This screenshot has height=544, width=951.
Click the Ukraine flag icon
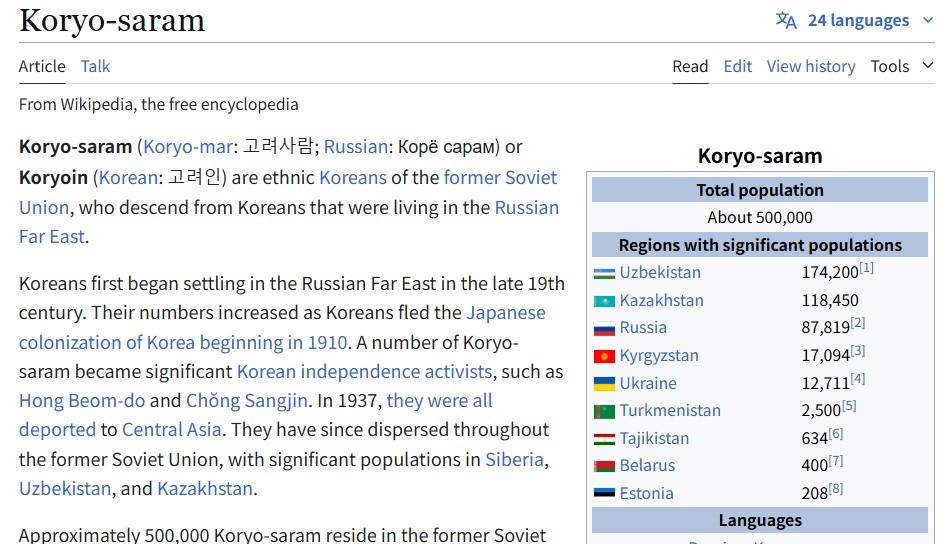tap(604, 384)
